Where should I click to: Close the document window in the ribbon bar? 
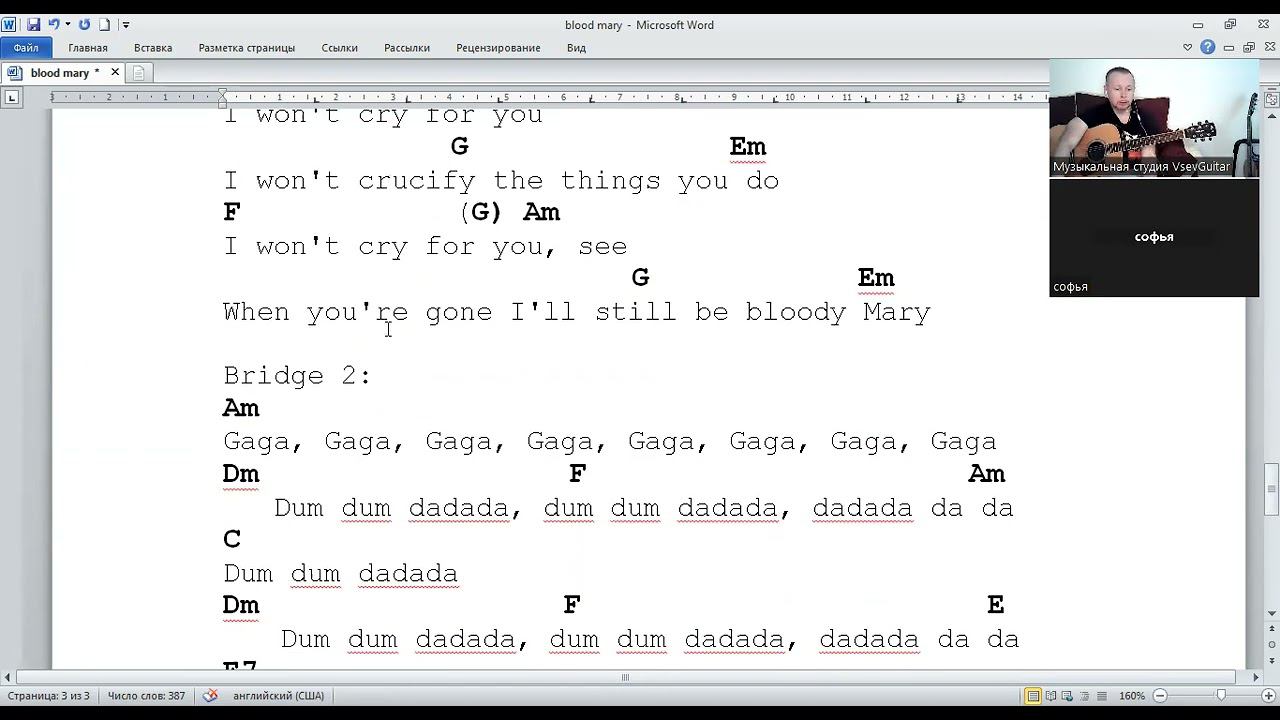(x=1268, y=47)
